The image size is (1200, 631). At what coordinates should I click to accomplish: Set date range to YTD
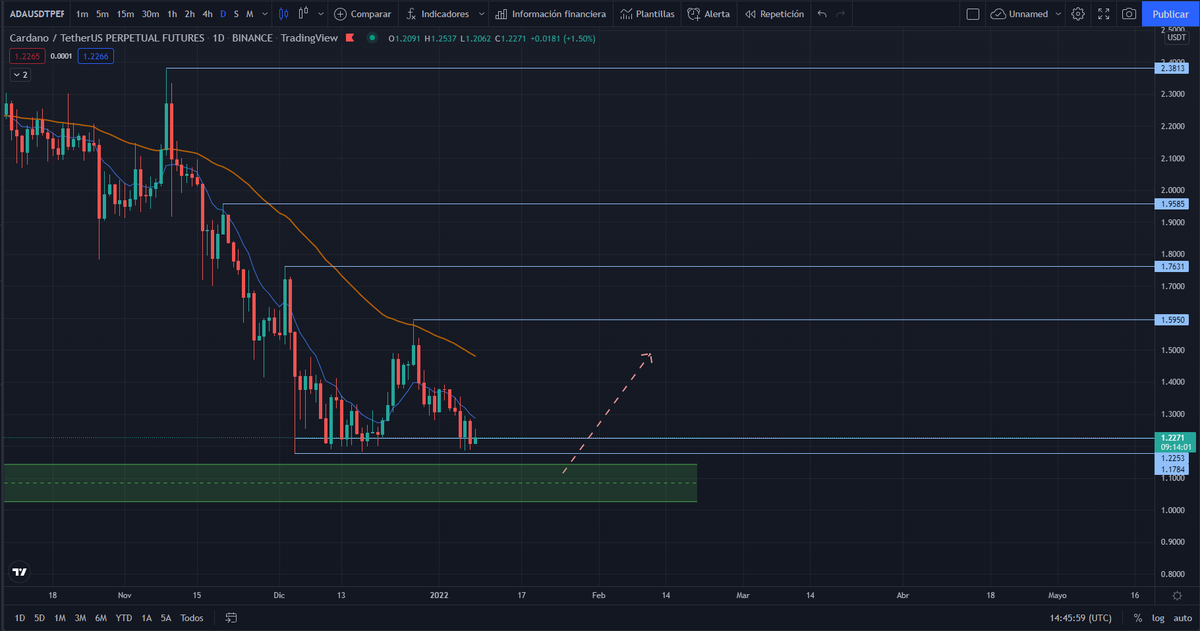point(124,618)
